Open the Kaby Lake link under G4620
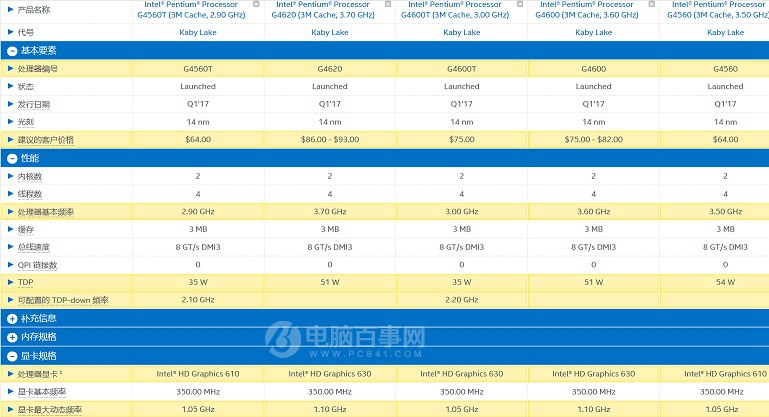The height and width of the screenshot is (417, 769). coord(330,32)
